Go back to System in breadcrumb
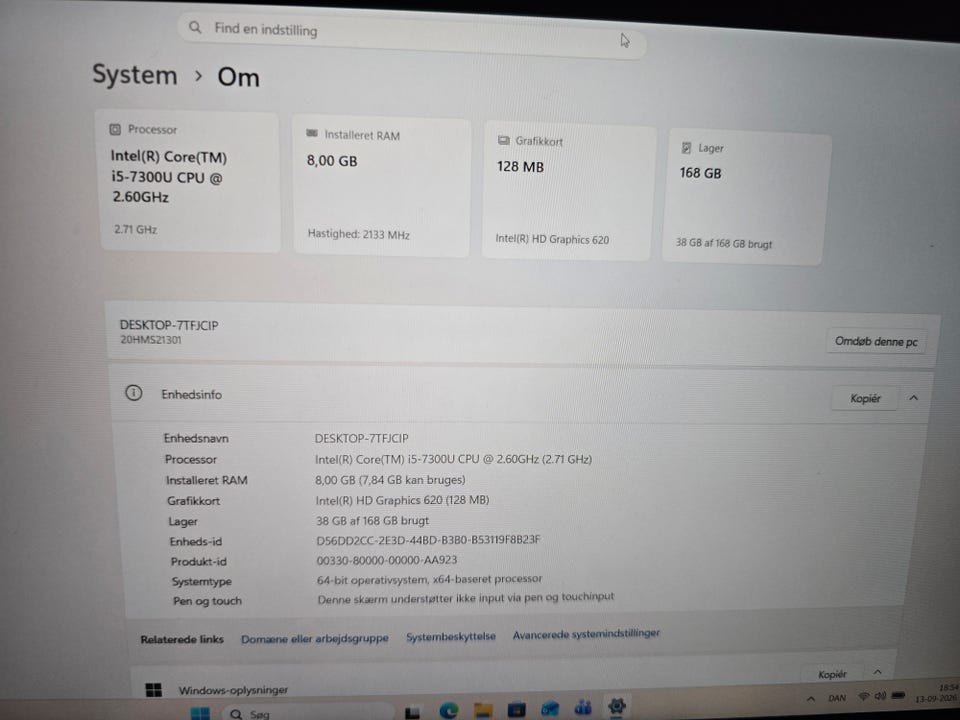Image resolution: width=960 pixels, height=720 pixels. (135, 75)
